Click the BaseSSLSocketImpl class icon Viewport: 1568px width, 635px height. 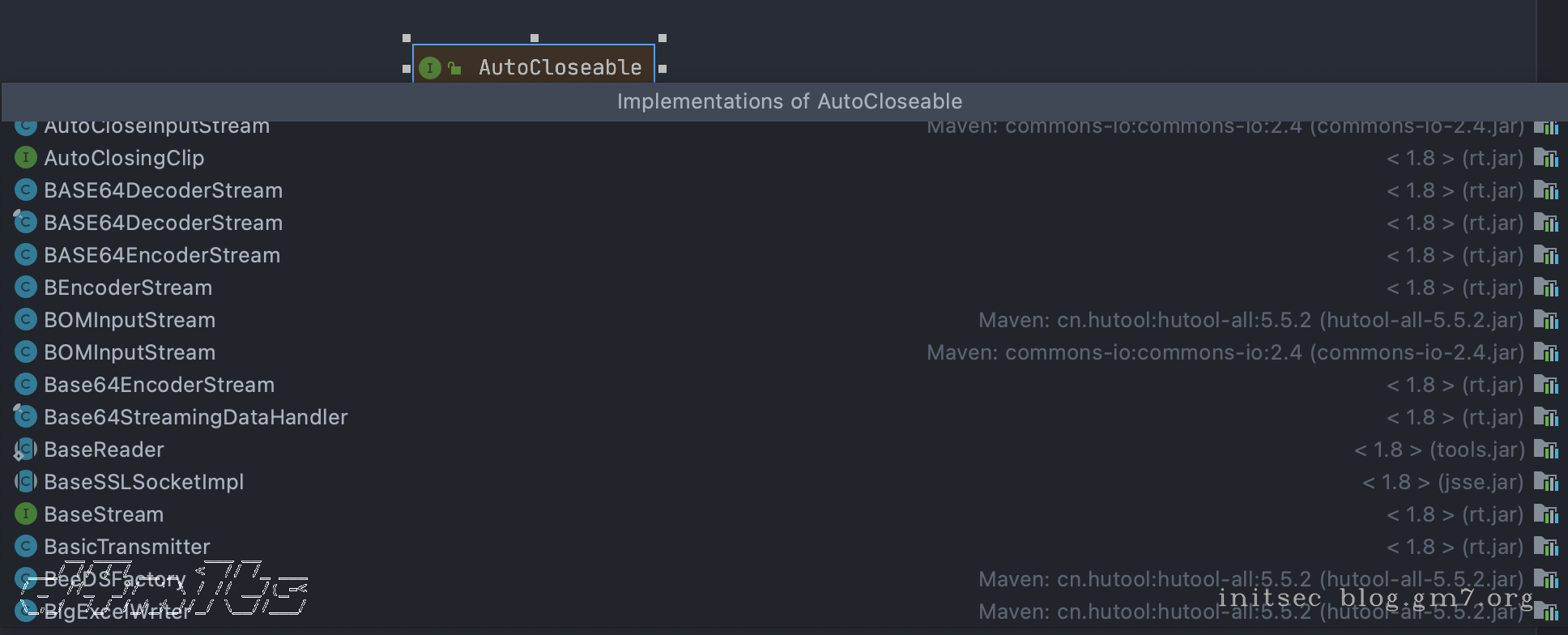pos(26,482)
